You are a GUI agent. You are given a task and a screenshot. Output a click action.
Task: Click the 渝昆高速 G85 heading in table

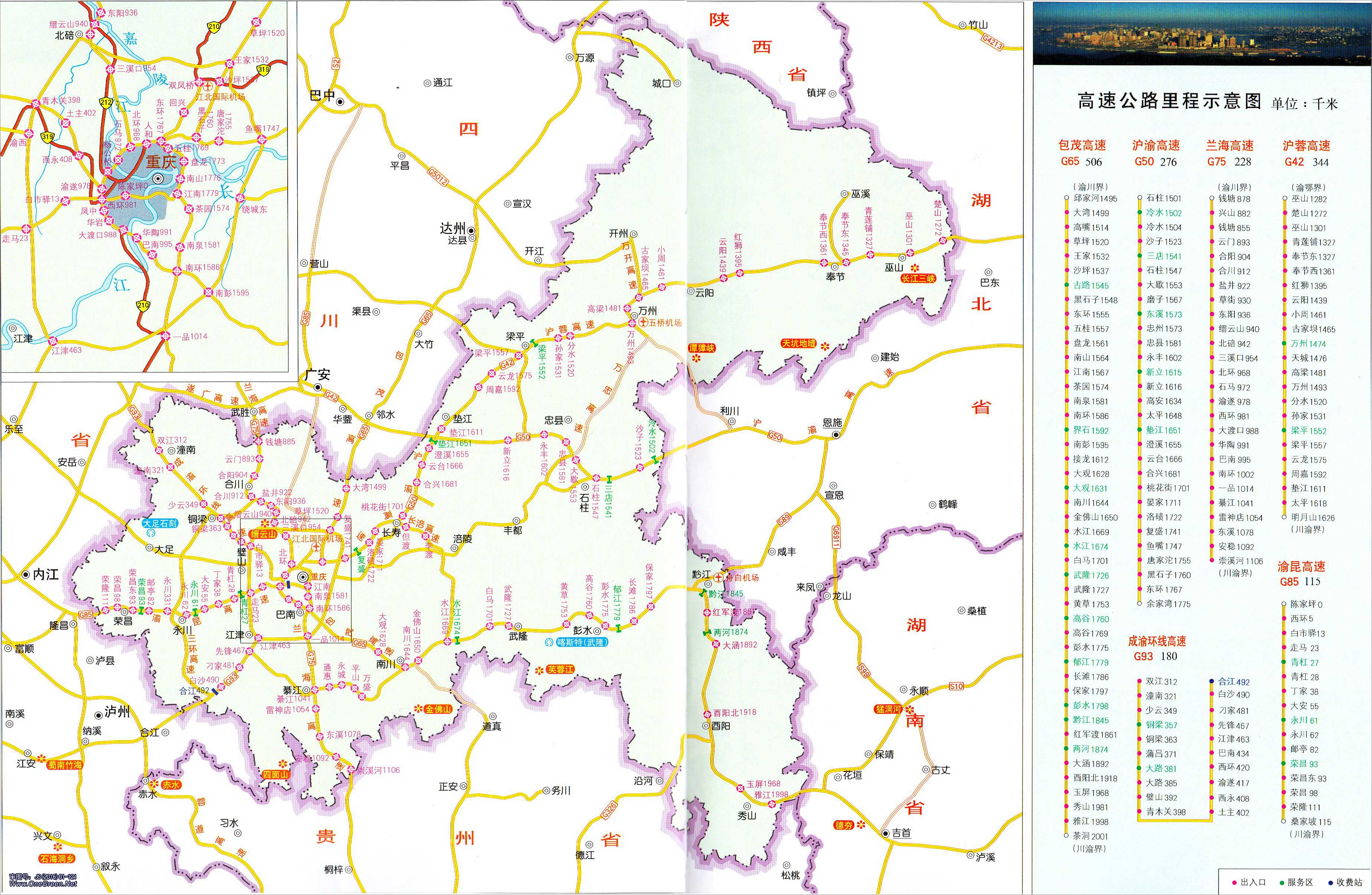1301,567
